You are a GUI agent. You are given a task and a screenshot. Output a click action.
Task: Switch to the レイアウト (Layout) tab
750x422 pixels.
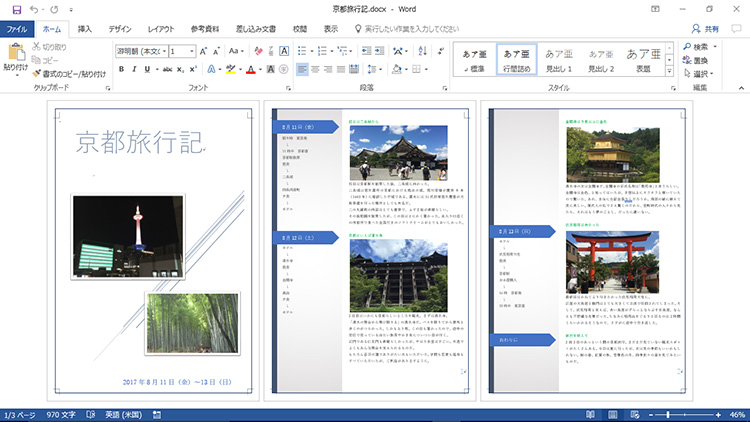(160, 29)
